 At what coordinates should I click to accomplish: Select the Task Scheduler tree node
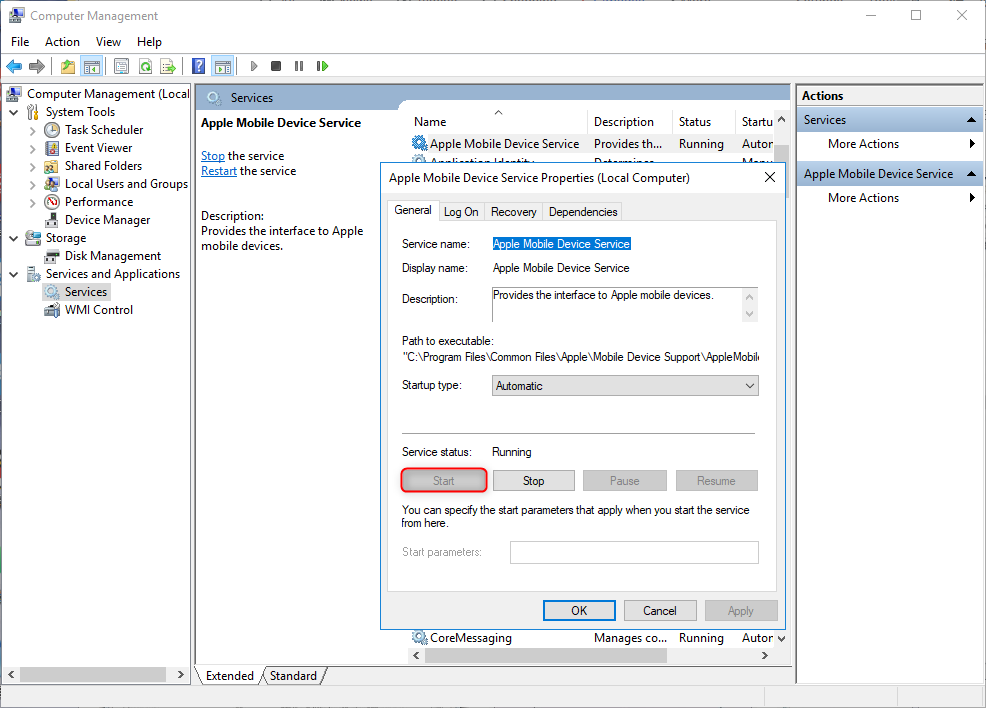coord(104,130)
